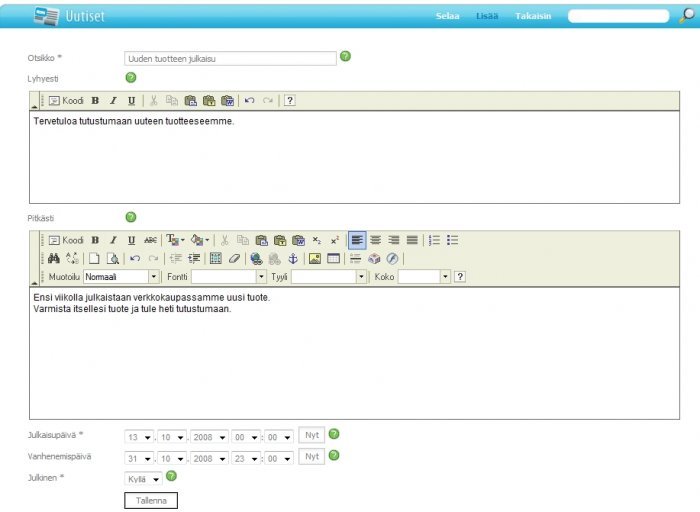
Task: Toggle numbered list
Action: [434, 240]
